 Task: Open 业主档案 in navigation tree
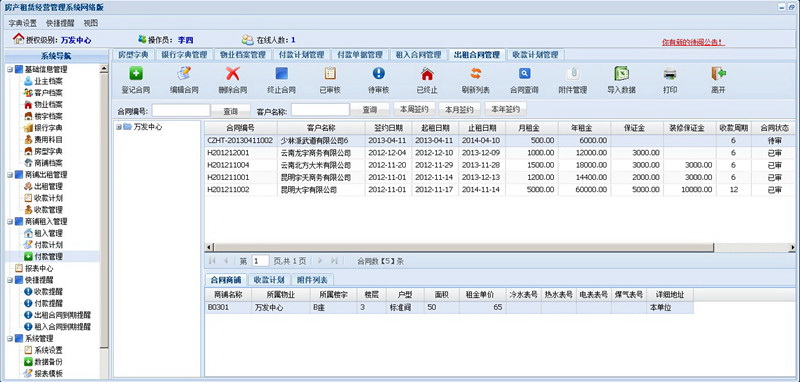click(x=48, y=81)
